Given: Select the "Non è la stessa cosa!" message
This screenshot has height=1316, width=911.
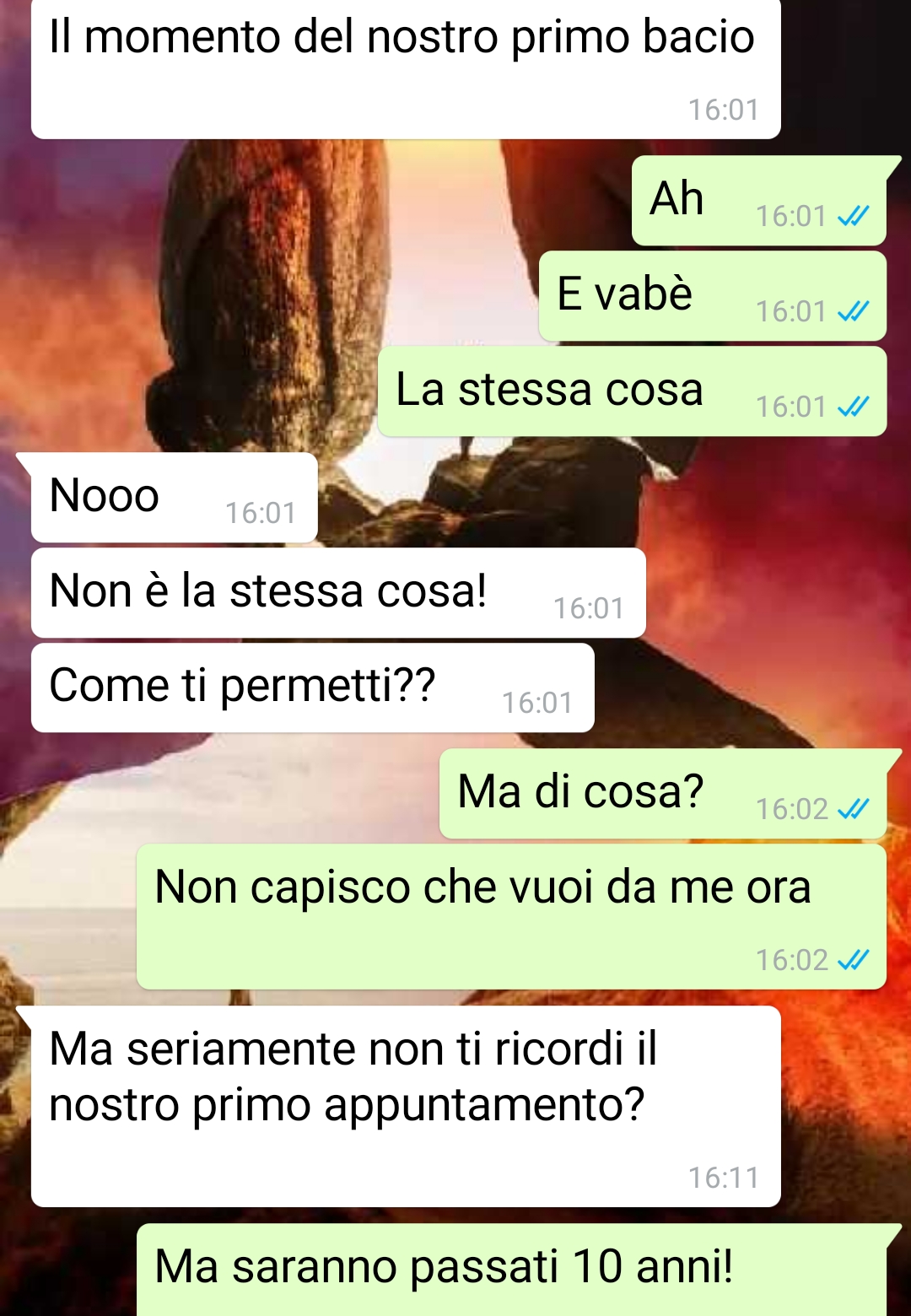Looking at the screenshot, I should (x=338, y=593).
